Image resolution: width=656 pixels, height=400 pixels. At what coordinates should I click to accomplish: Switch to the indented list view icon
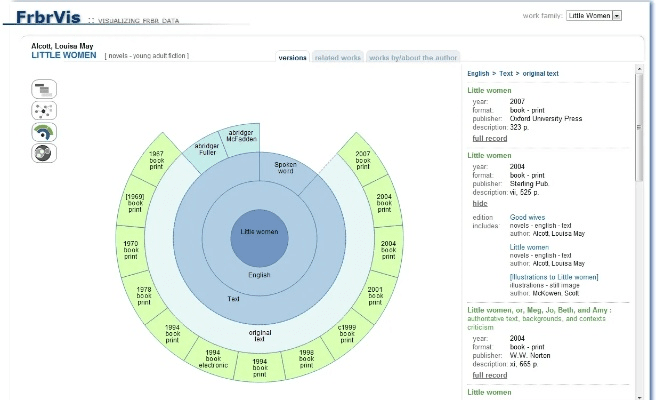coord(44,89)
